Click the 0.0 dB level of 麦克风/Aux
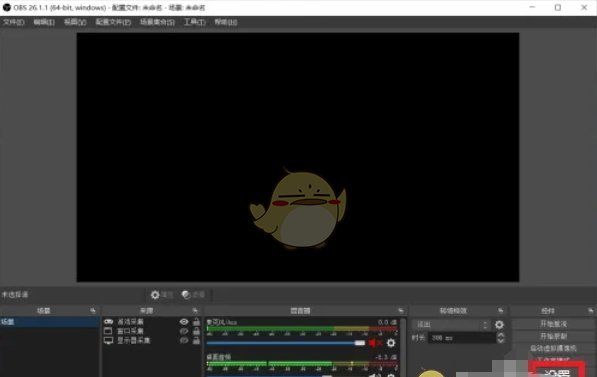Screen dimensions: 597x377 (x=387, y=322)
